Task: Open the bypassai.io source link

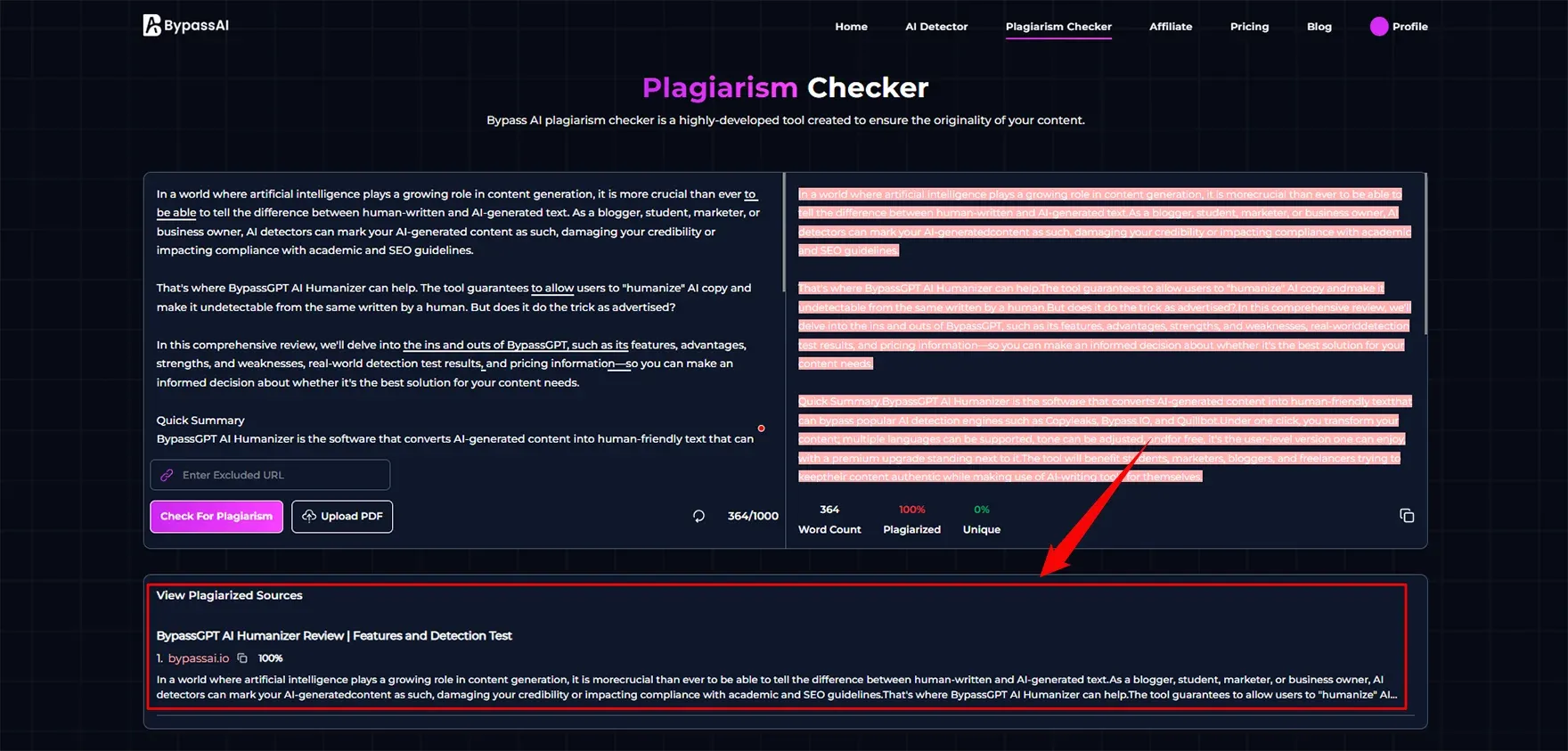Action: 199,658
